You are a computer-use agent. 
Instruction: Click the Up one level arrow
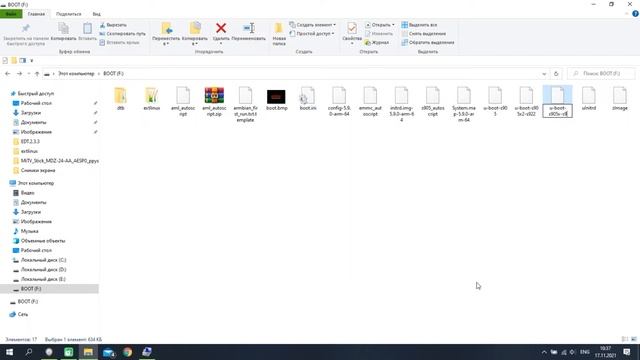[37, 73]
